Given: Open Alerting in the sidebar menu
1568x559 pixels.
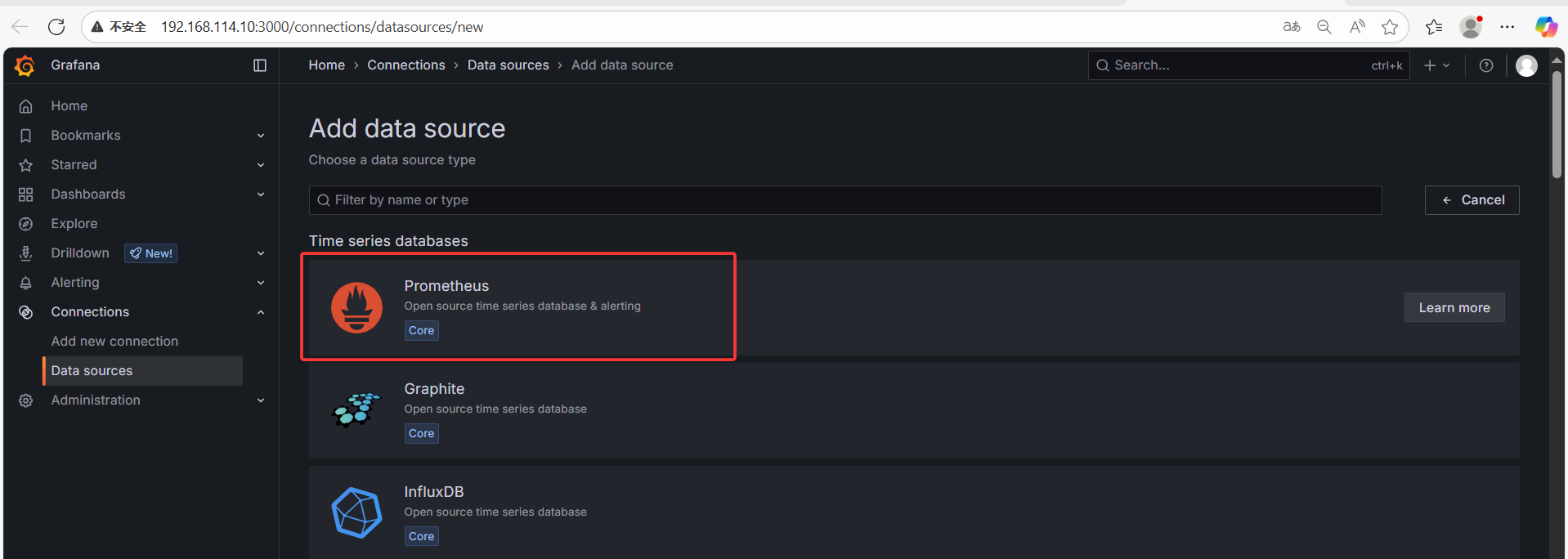Looking at the screenshot, I should point(75,283).
